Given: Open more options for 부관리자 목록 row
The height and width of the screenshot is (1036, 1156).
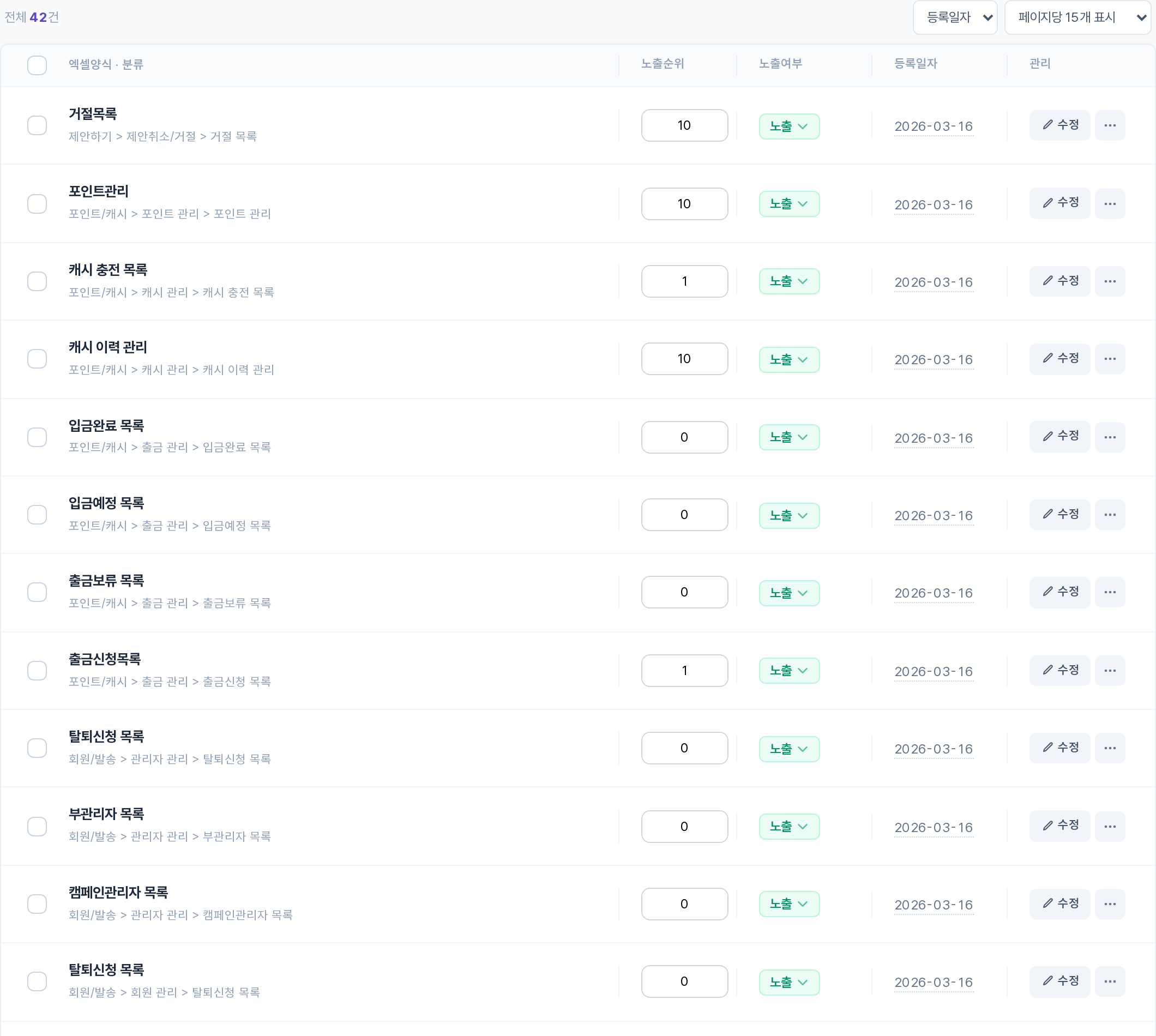Looking at the screenshot, I should 1109,827.
